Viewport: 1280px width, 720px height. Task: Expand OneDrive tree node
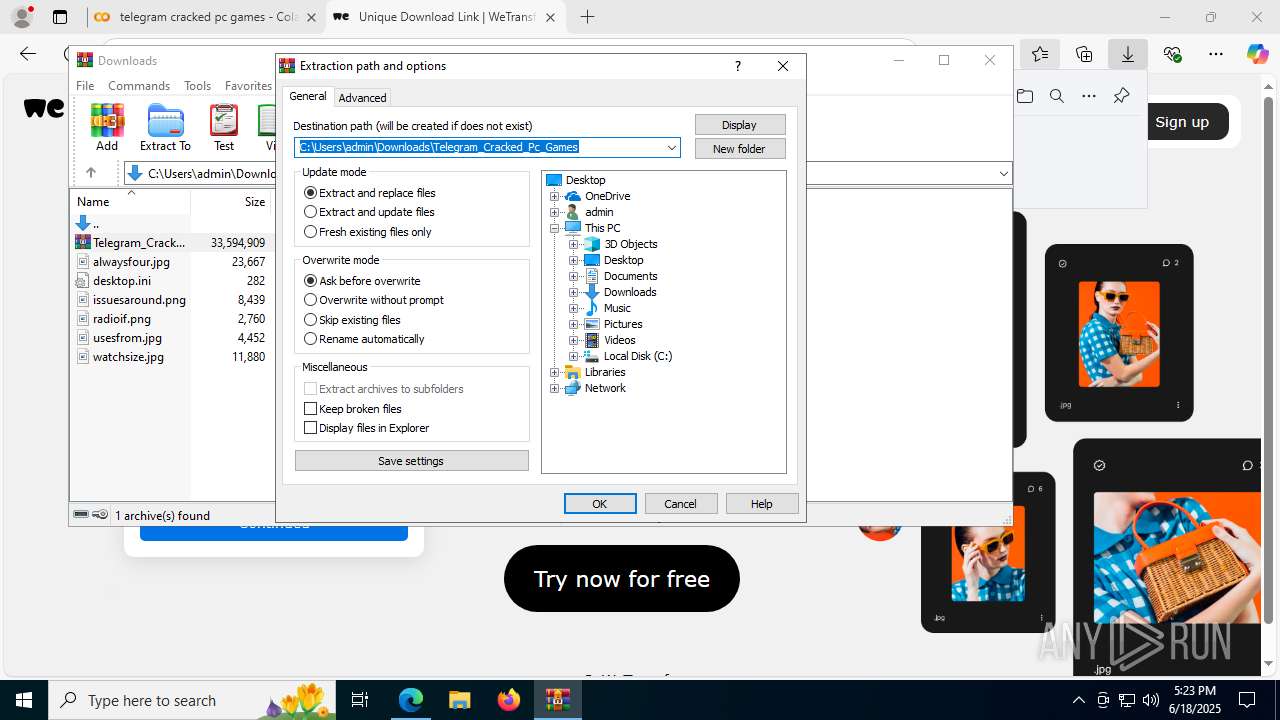[555, 196]
